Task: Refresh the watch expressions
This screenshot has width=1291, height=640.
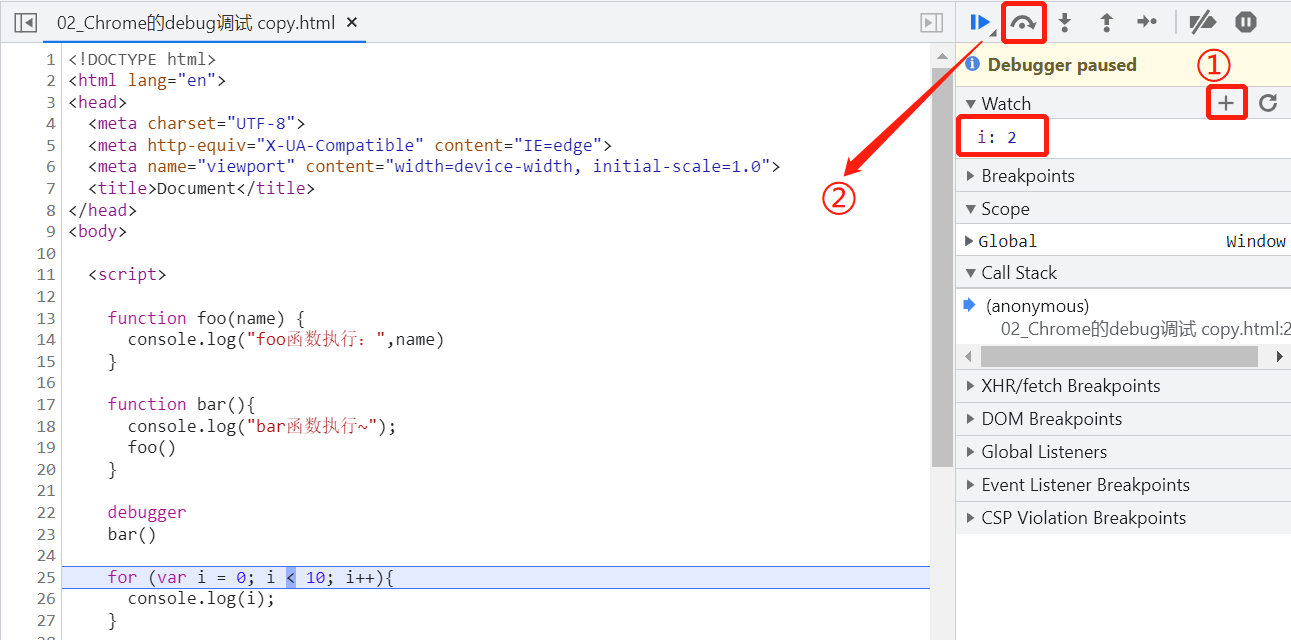Action: [x=1268, y=103]
